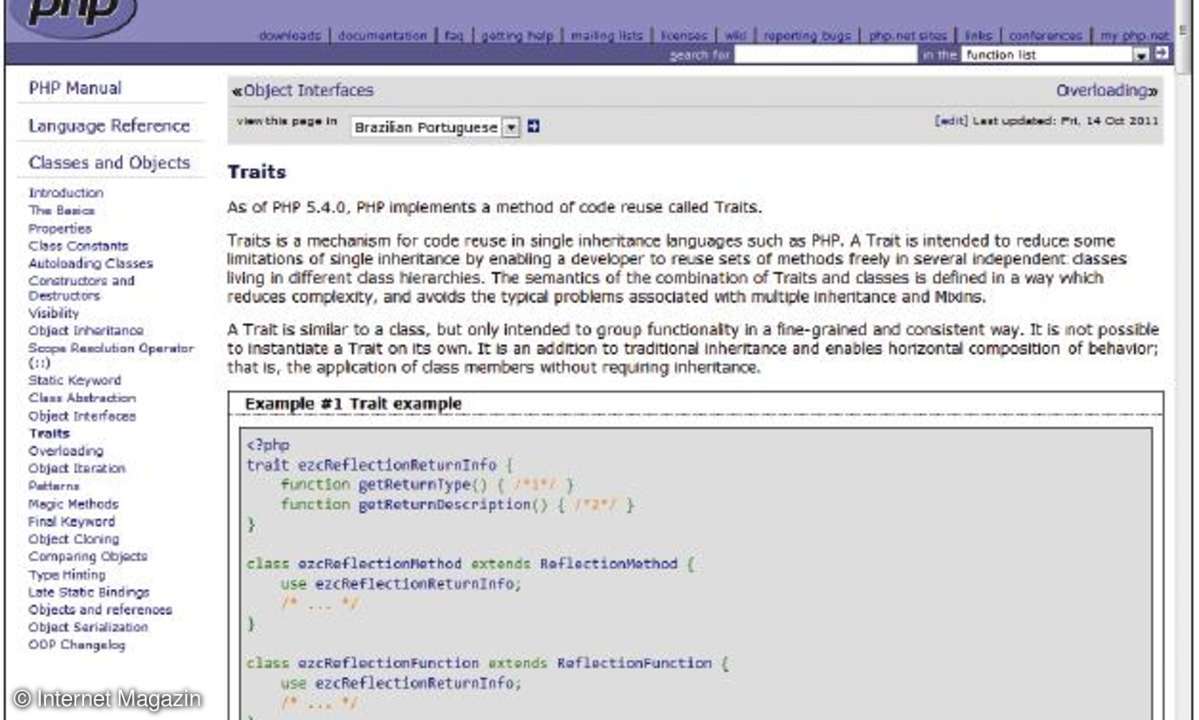Open the Final Keyword sidebar link

coord(72,522)
